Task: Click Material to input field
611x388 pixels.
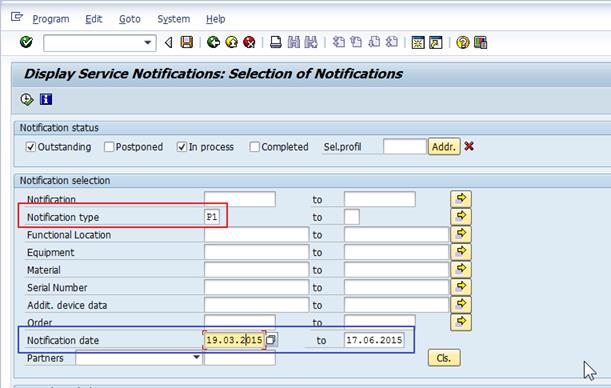Action: (396, 270)
